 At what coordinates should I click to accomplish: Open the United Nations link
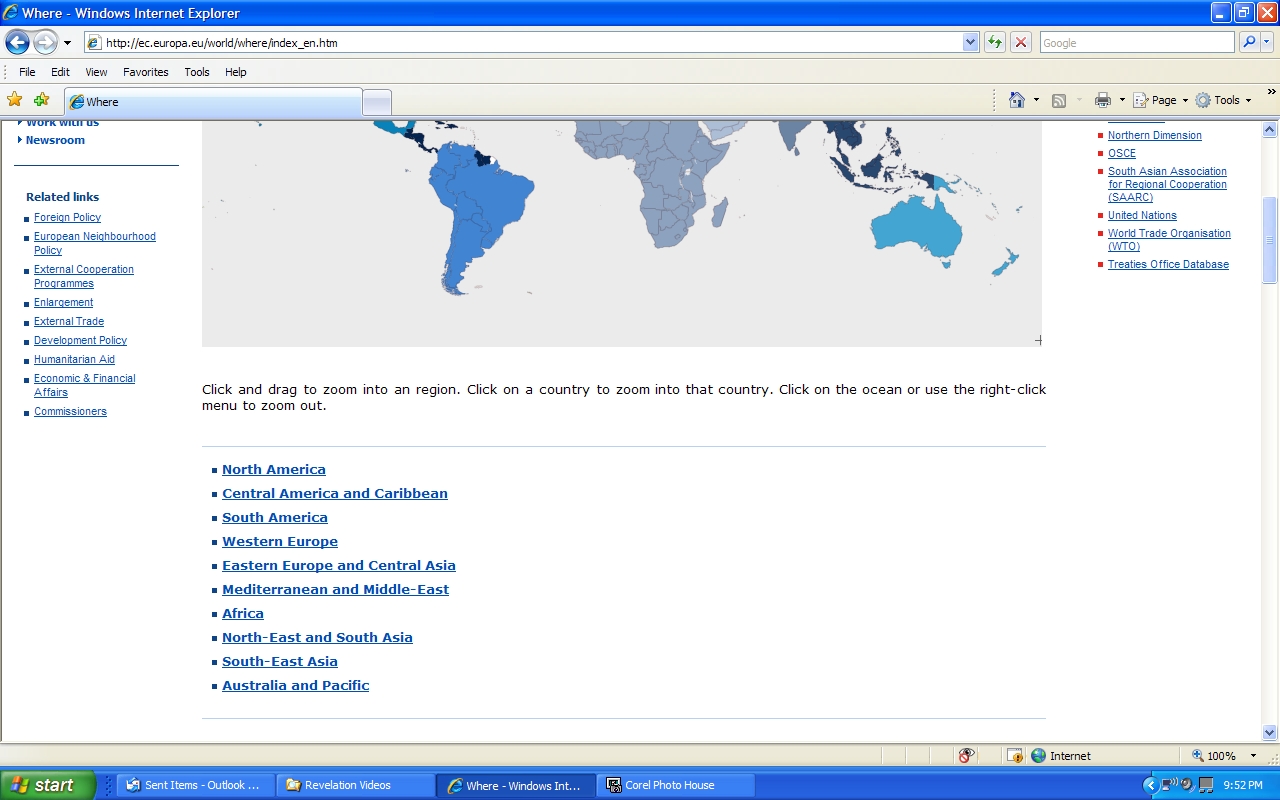pos(1142,215)
